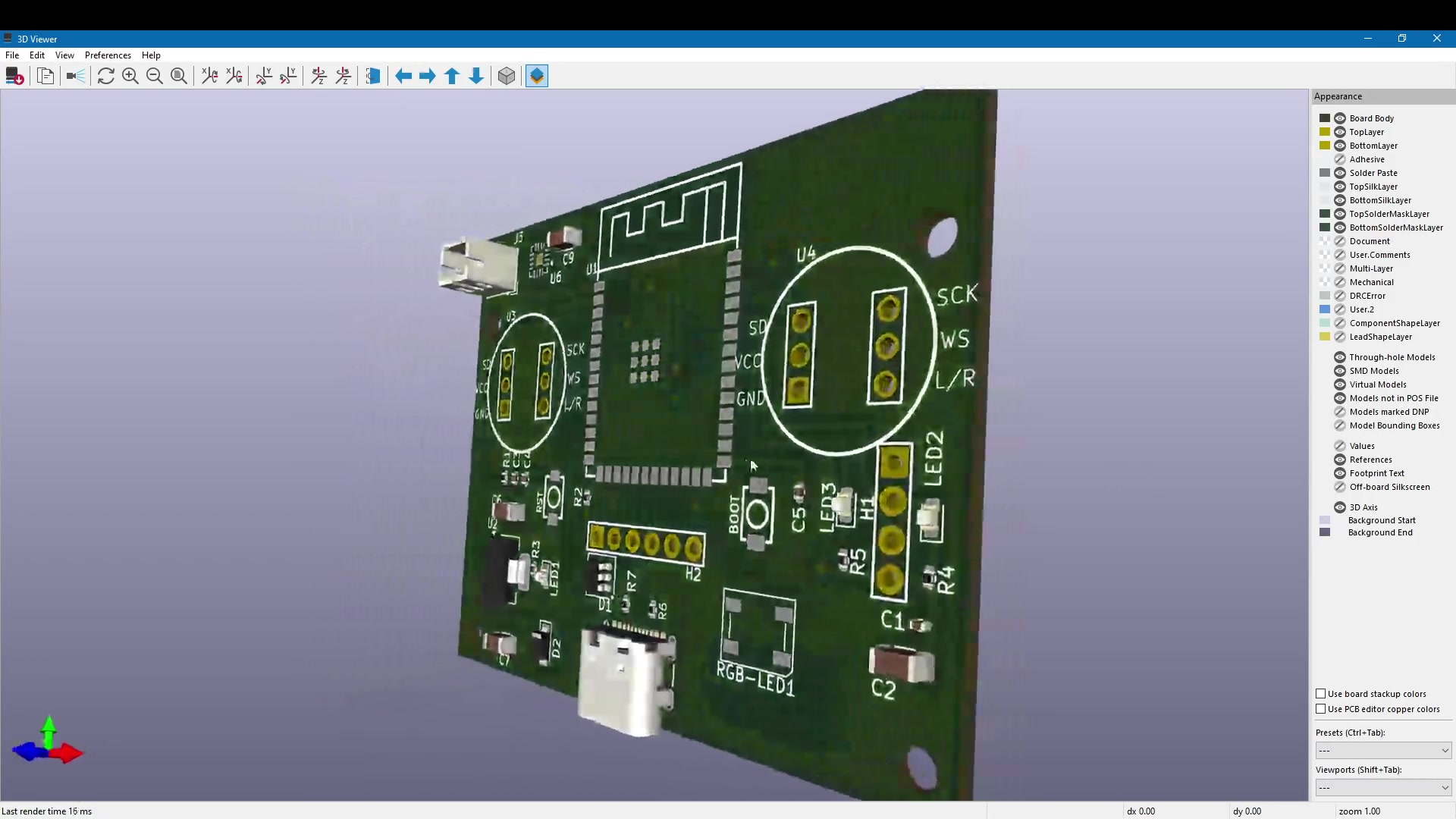
Task: Hide the TopSilkLayer
Action: point(1339,187)
